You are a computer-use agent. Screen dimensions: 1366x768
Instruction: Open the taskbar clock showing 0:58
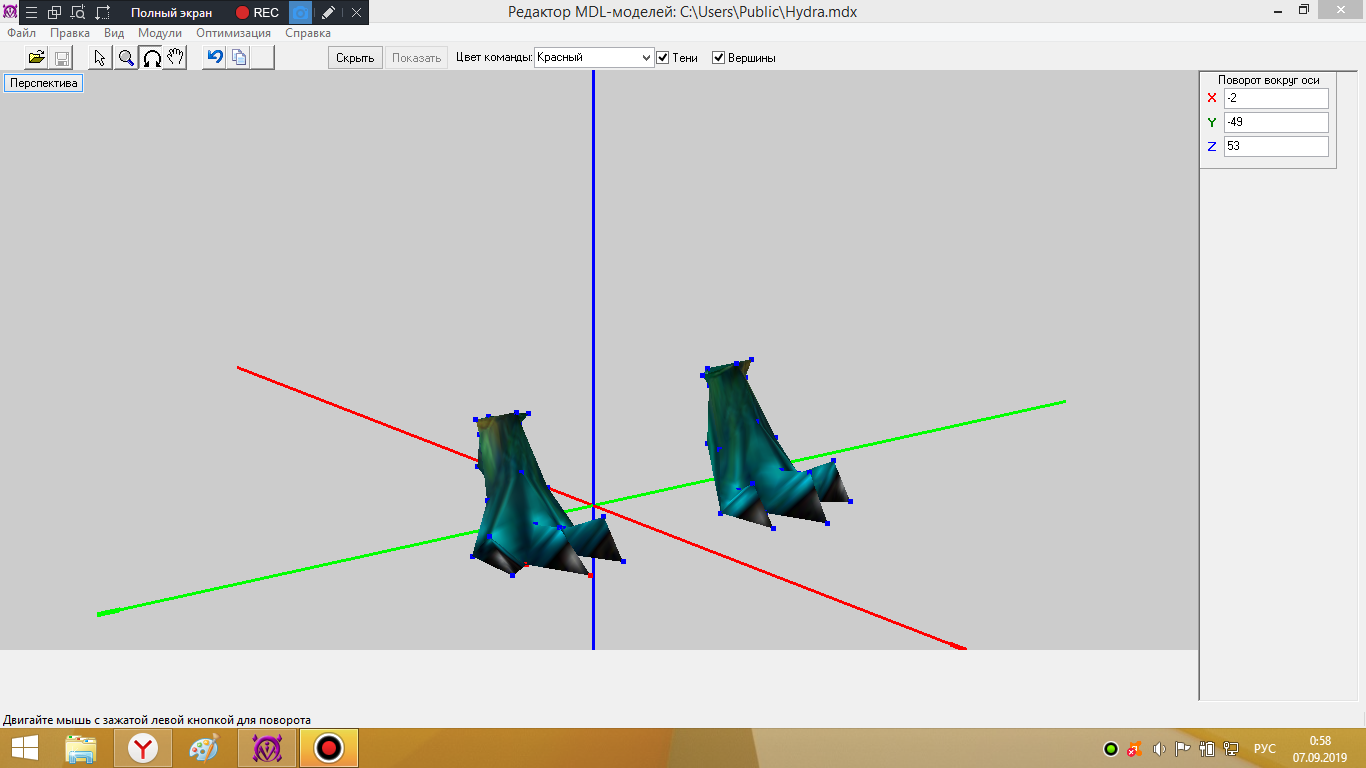tap(1320, 748)
